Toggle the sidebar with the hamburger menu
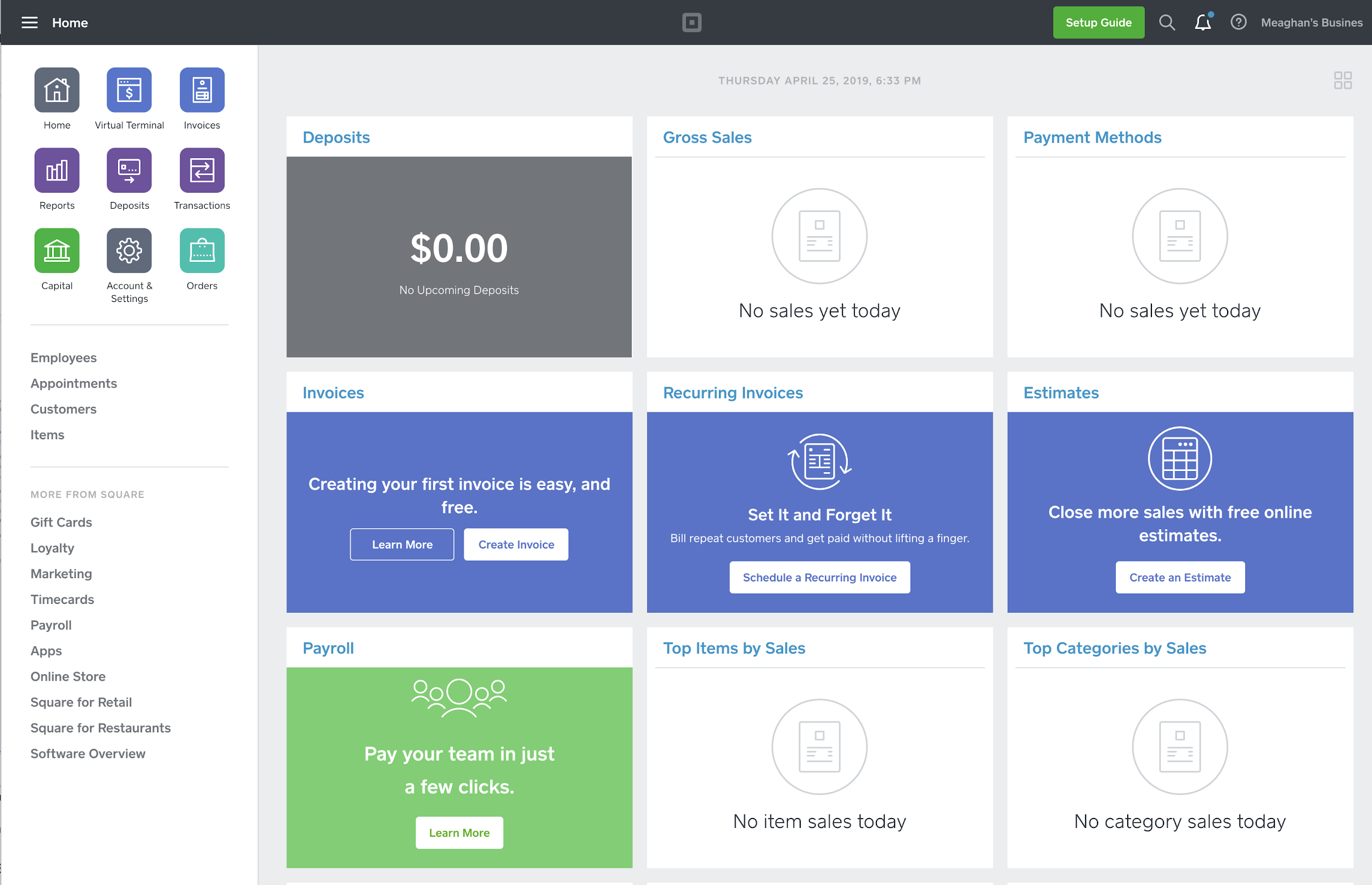Viewport: 1372px width, 885px height. (30, 23)
